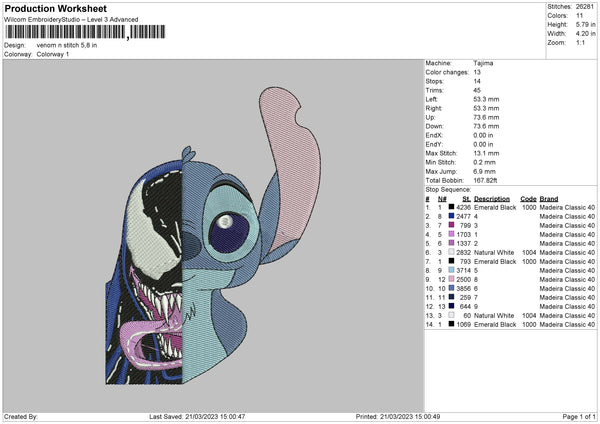The height and width of the screenshot is (424, 600).
Task: Click the 'Up:' extent label
Action: [x=430, y=117]
